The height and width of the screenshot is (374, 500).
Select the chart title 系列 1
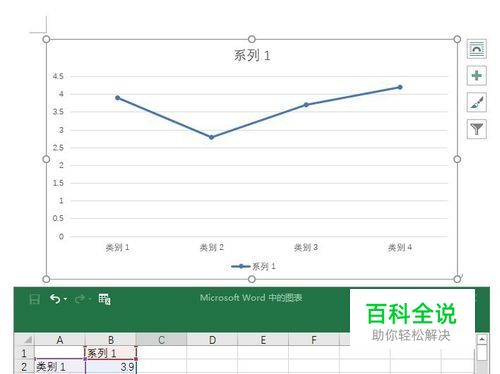click(252, 55)
